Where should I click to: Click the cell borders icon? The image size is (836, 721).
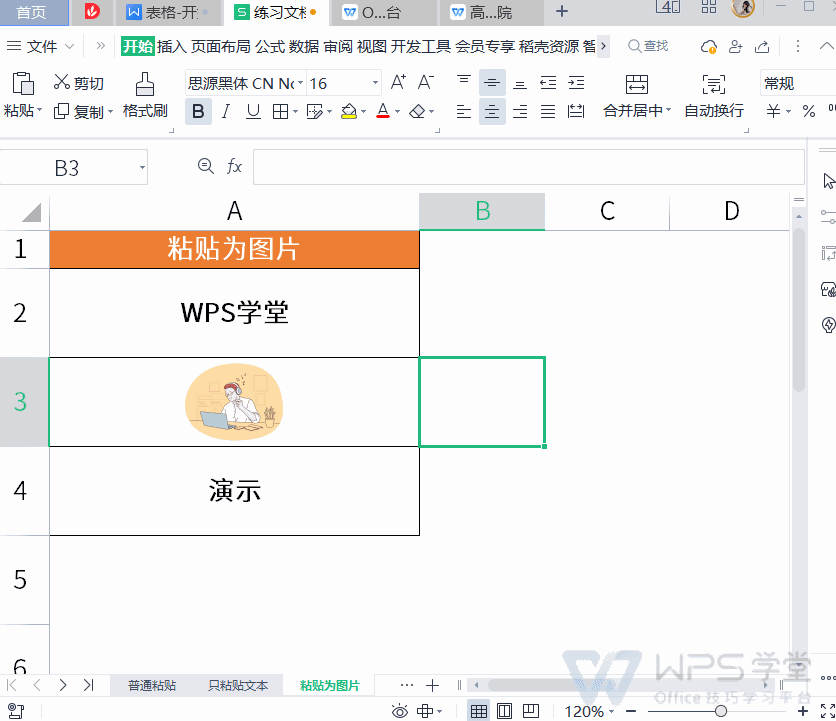pos(280,111)
